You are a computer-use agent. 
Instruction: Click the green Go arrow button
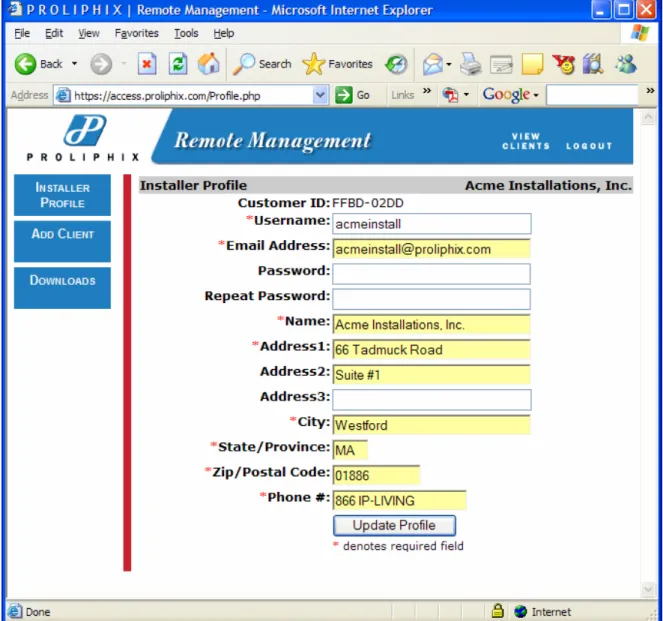point(344,95)
